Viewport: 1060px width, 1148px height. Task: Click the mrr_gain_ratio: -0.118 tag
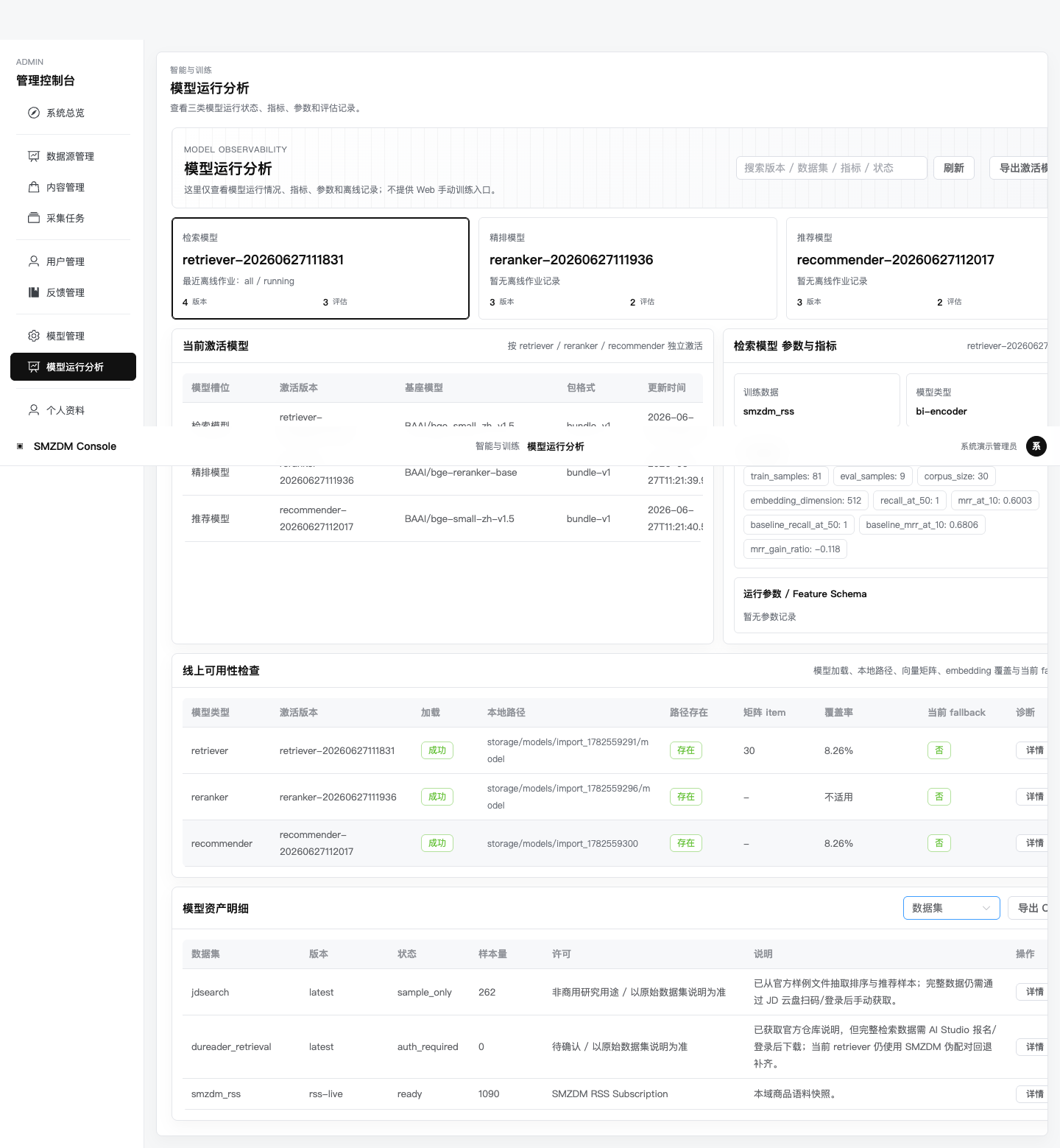795,549
